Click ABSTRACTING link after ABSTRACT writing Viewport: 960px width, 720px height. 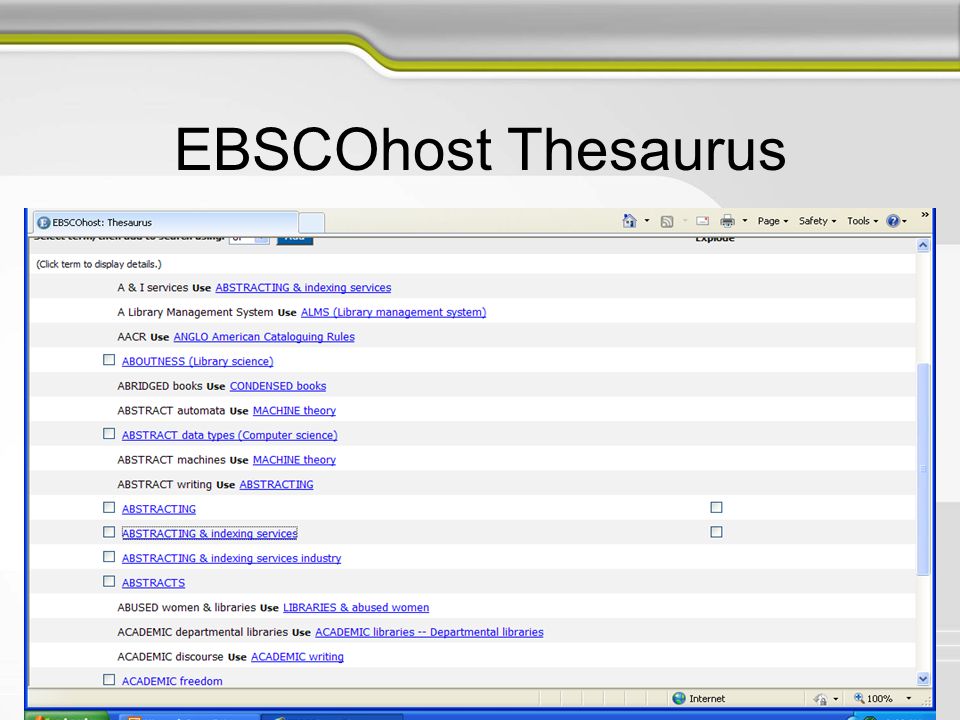276,484
